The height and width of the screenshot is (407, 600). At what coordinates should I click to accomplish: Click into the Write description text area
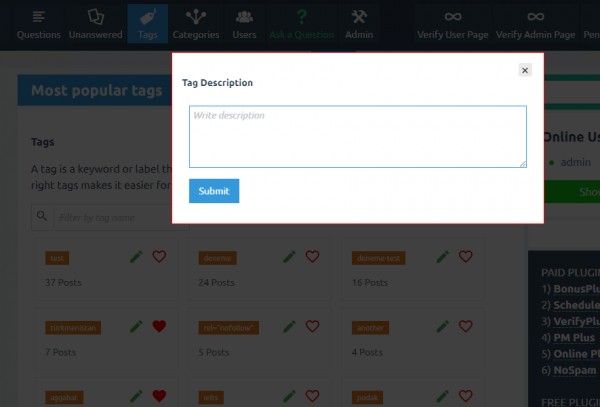[x=357, y=137]
